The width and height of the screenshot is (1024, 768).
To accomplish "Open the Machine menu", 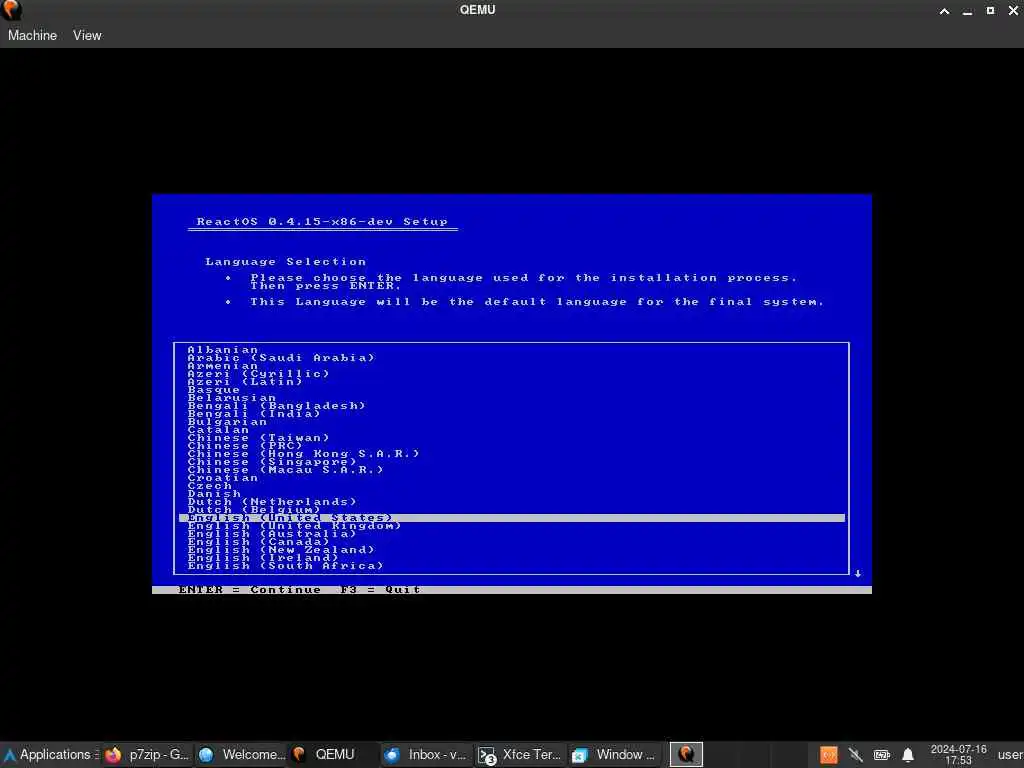I will [x=32, y=35].
